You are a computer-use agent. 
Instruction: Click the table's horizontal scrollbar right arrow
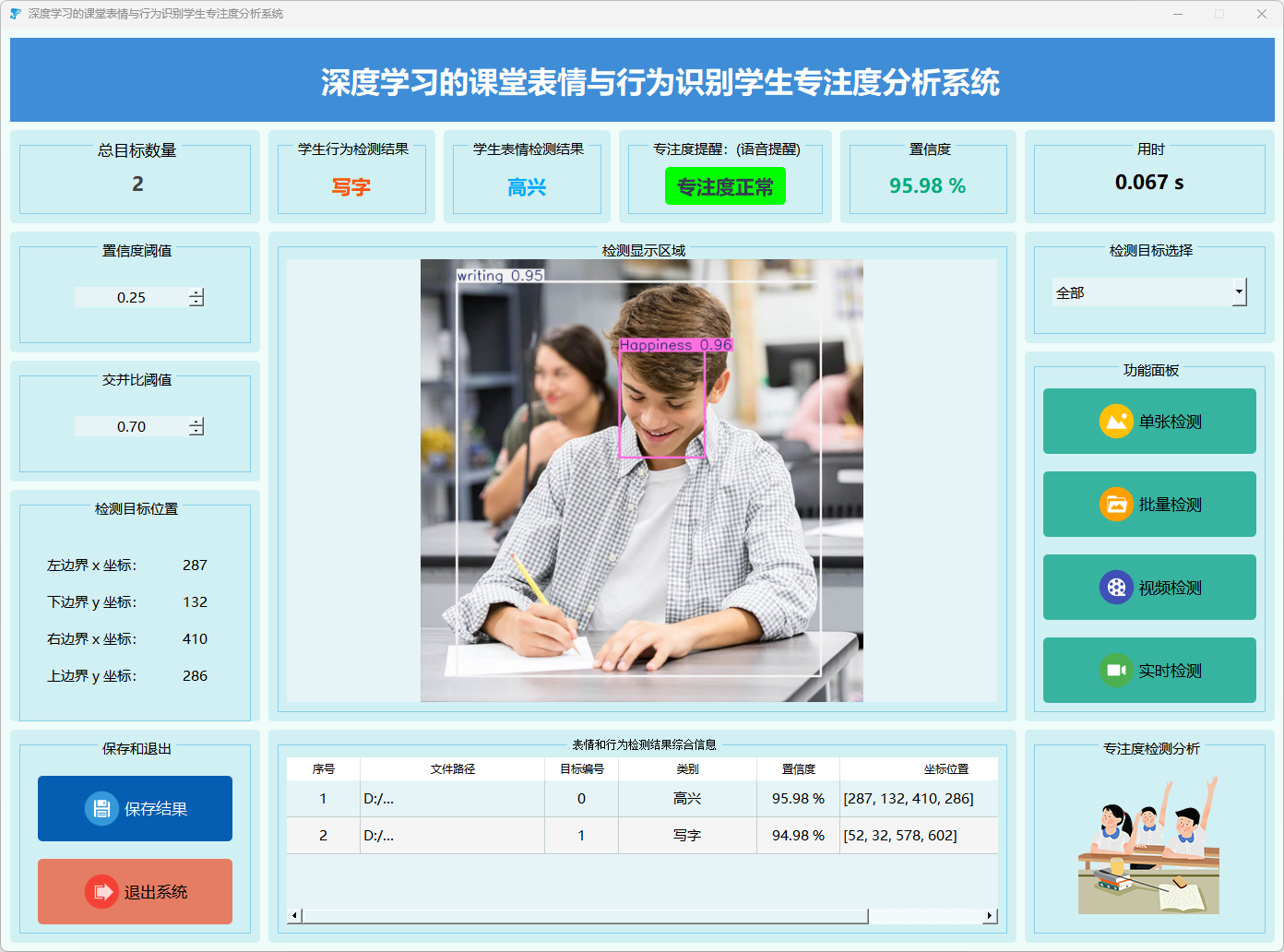pyautogui.click(x=990, y=916)
